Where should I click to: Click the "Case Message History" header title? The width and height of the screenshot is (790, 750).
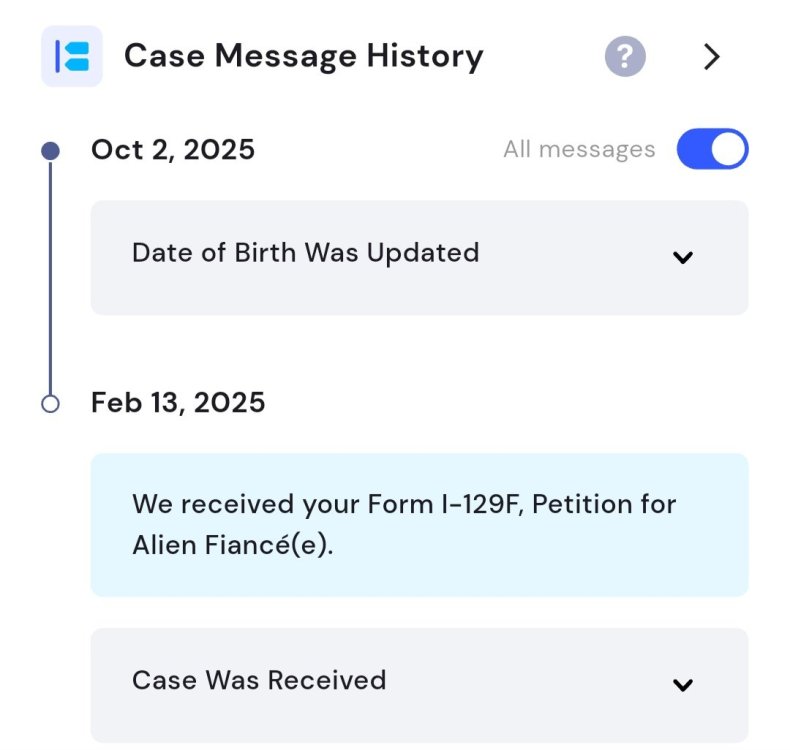click(x=303, y=56)
